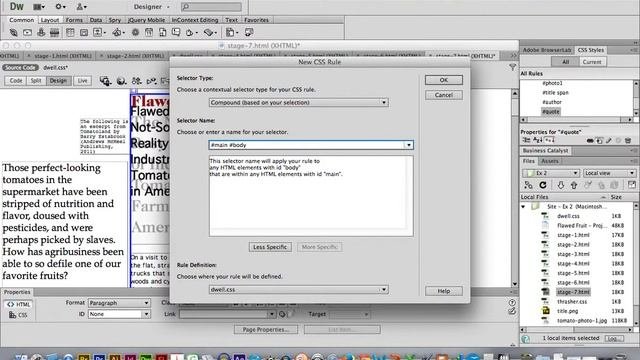Switch to Code view
This screenshot has width=640, height=360.
(16, 81)
